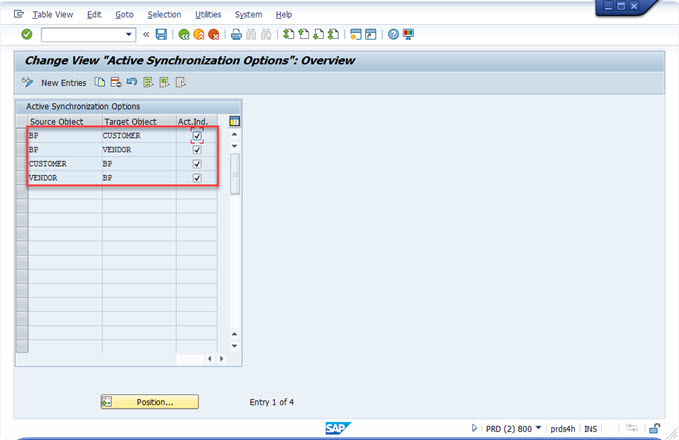The height and width of the screenshot is (440, 679).
Task: Click the table's lower scroll-up arrow
Action: (x=234, y=334)
